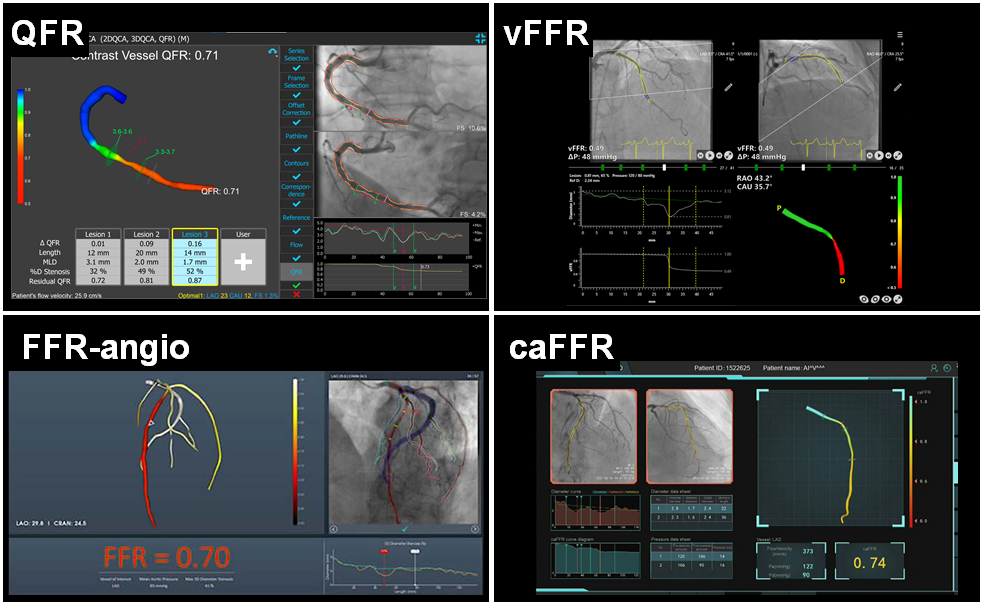Toggle the checkmark below the Reference step
This screenshot has height=607, width=983.
click(x=296, y=229)
